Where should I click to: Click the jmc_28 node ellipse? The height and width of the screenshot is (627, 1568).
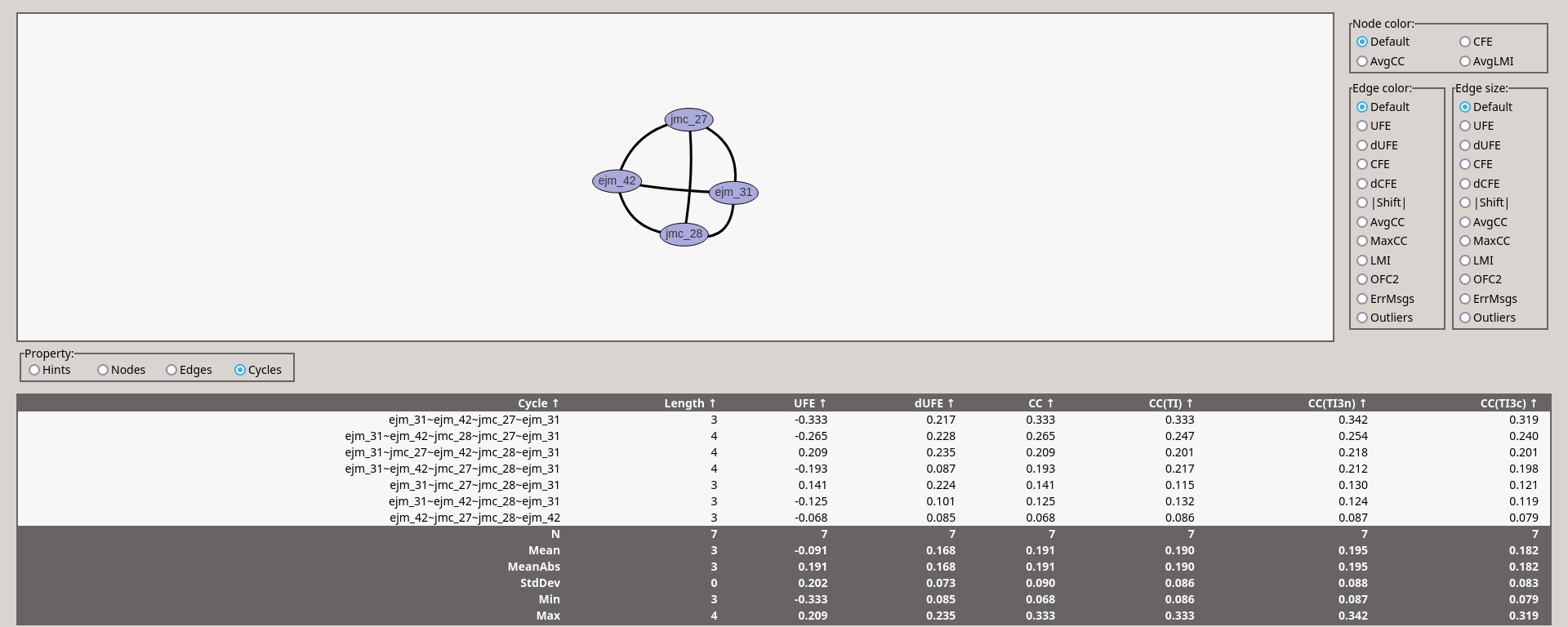[684, 234]
